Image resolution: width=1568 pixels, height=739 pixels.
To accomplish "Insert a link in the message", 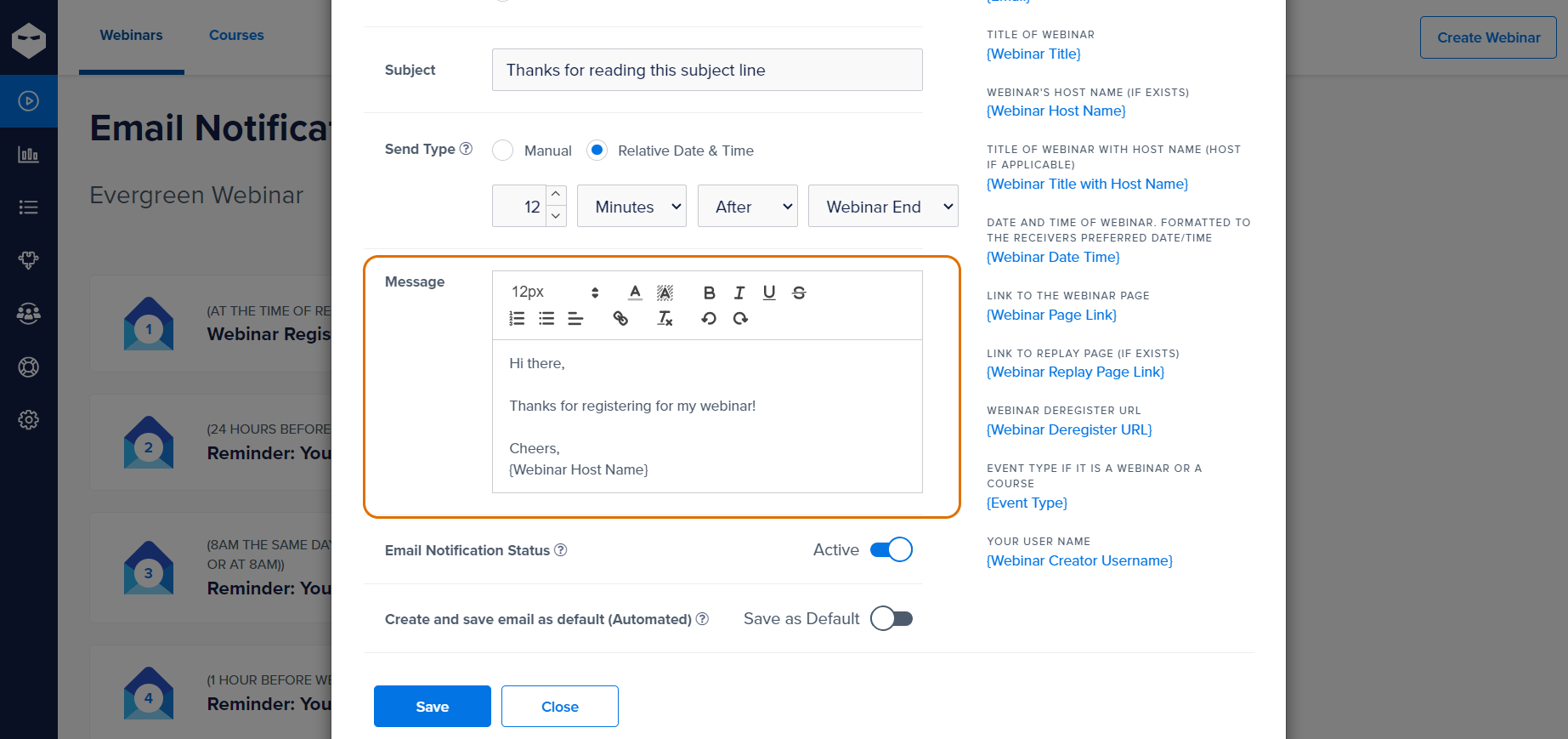I will (620, 318).
